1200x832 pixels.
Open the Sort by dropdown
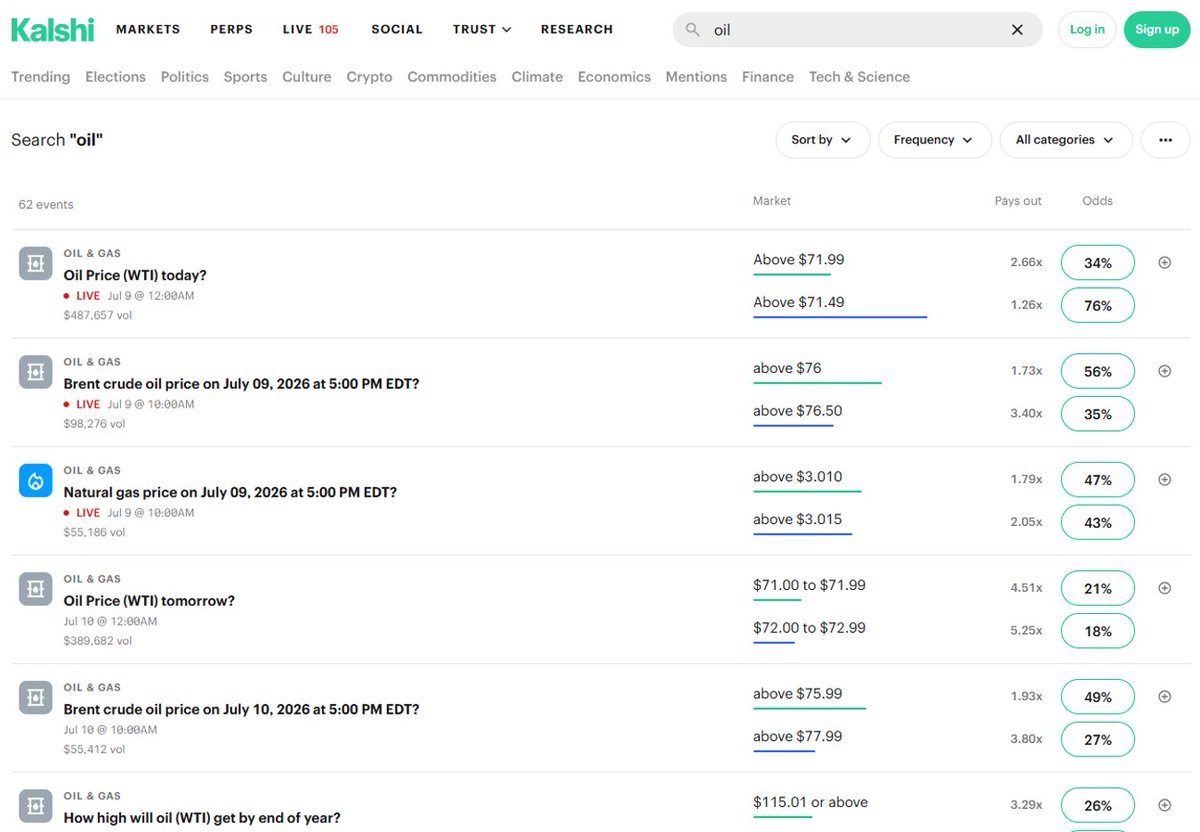(x=822, y=140)
